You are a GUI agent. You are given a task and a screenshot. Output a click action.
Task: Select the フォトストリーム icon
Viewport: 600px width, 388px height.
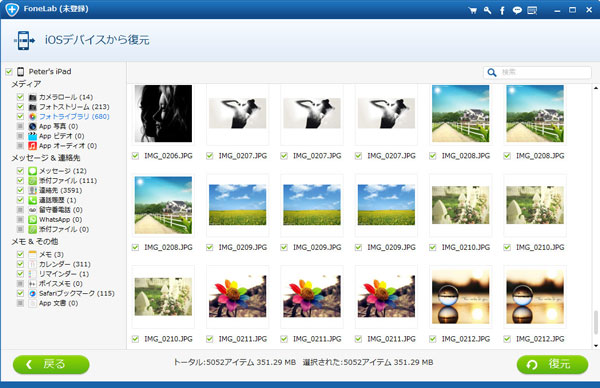point(33,107)
